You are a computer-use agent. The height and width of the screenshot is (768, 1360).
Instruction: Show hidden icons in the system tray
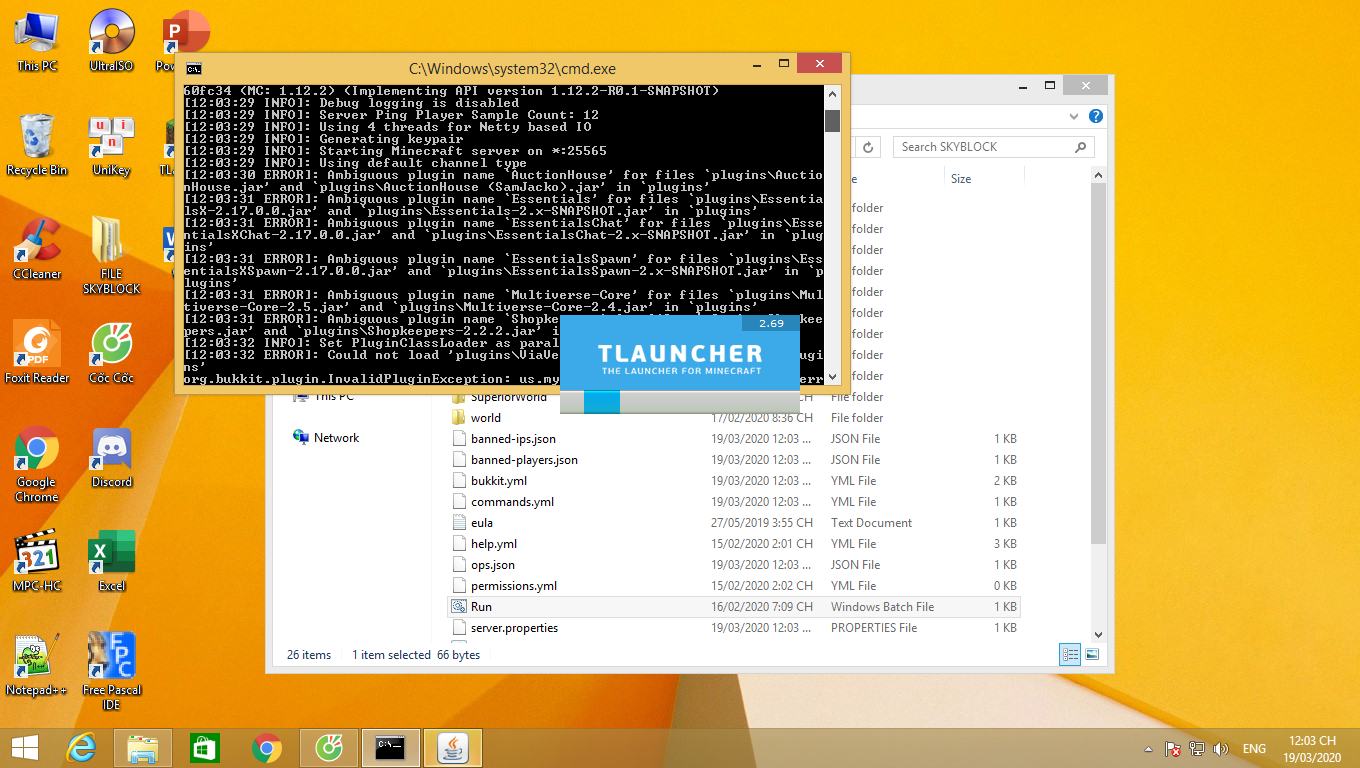tap(1148, 748)
